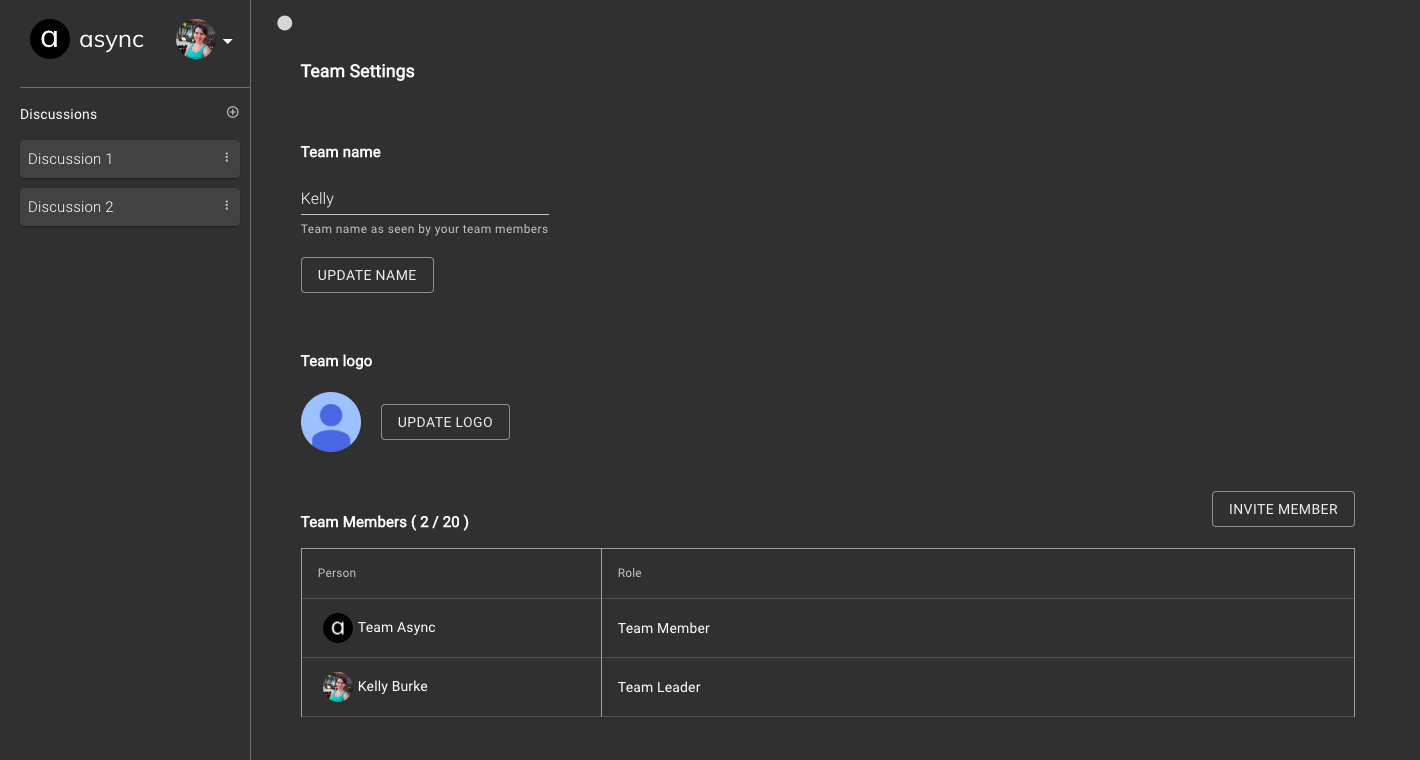The width and height of the screenshot is (1420, 760).
Task: Click the Discussions section header
Action: coord(58,114)
